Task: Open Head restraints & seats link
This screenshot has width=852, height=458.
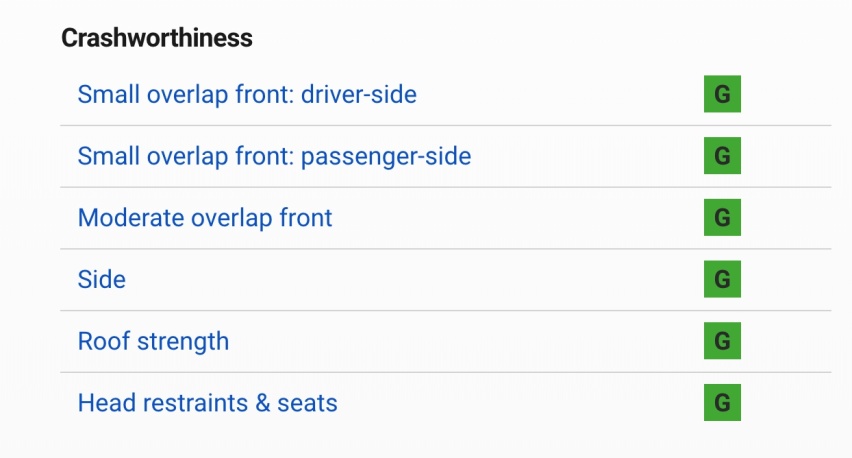Action: [208, 403]
